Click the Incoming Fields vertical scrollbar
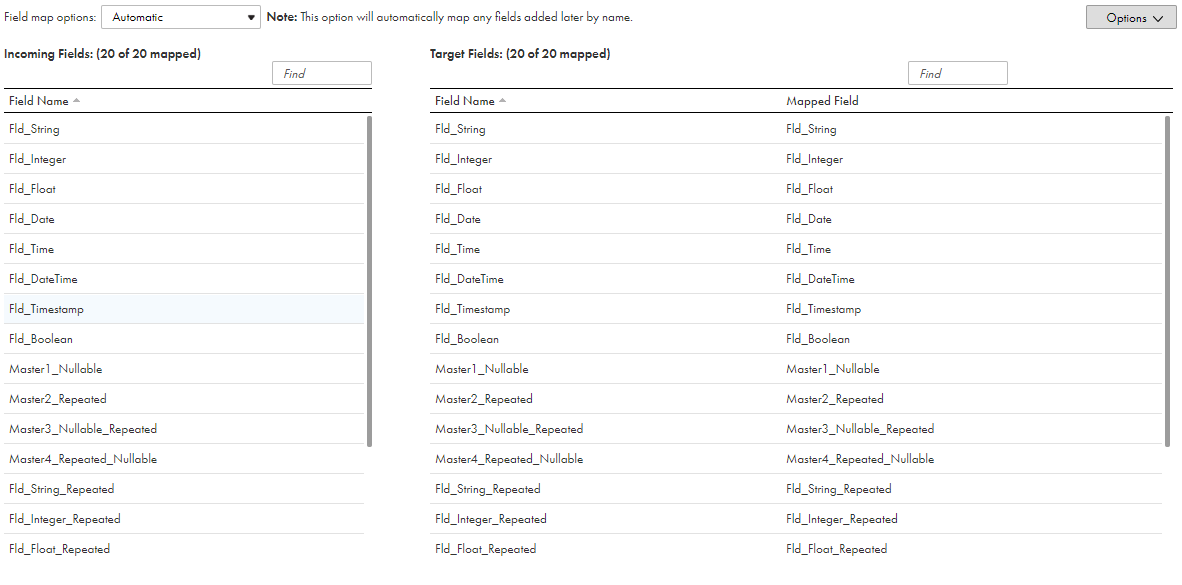The image size is (1182, 585). (x=370, y=280)
